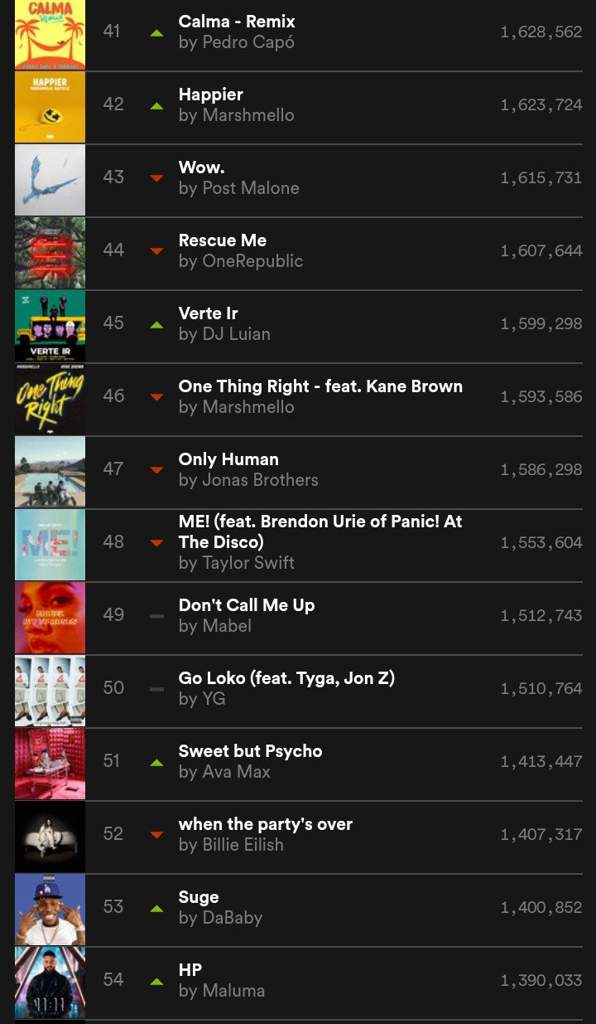
Task: Click the DaBaby Suge album cover
Action: click(50, 910)
